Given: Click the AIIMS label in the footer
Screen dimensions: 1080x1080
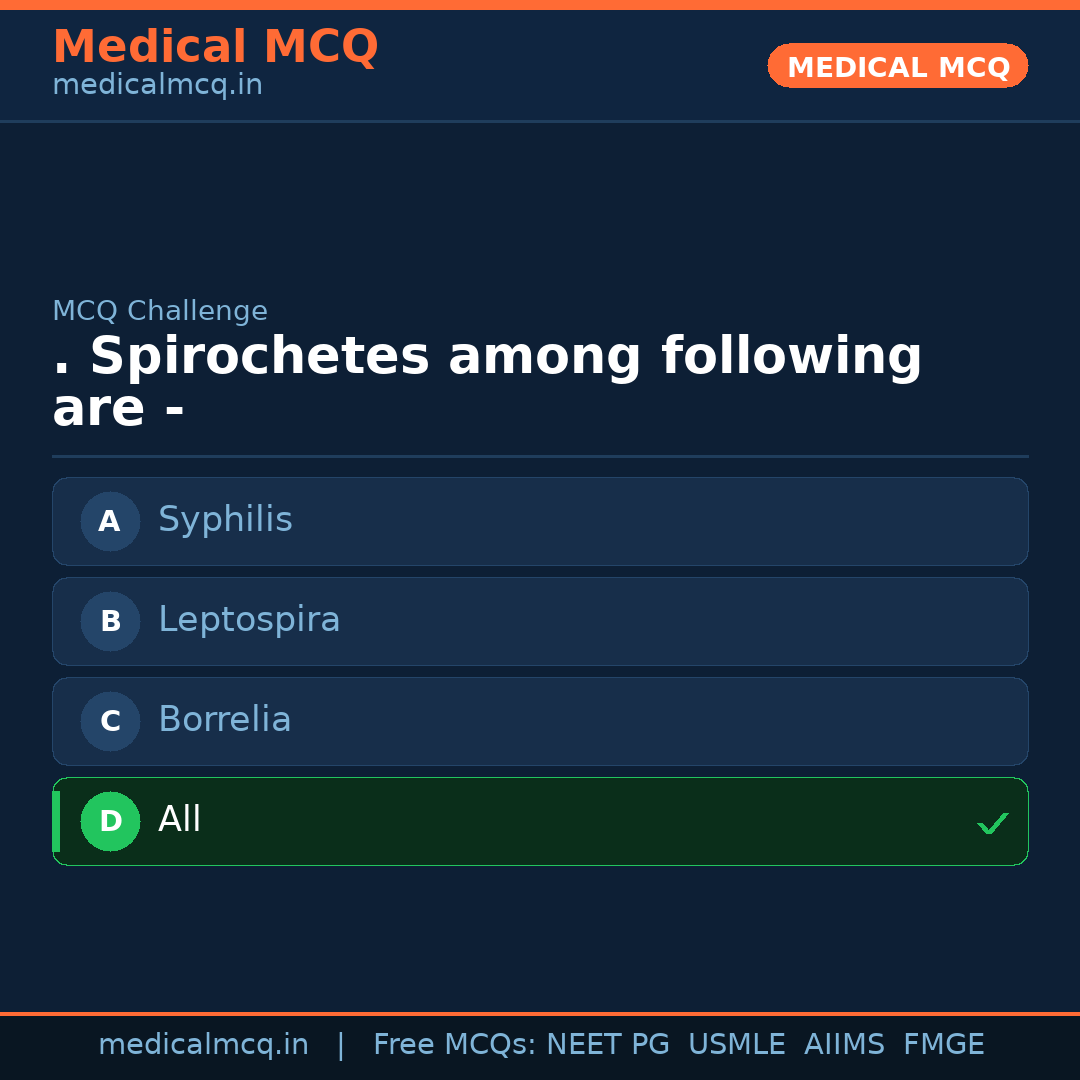Looking at the screenshot, I should [845, 1044].
